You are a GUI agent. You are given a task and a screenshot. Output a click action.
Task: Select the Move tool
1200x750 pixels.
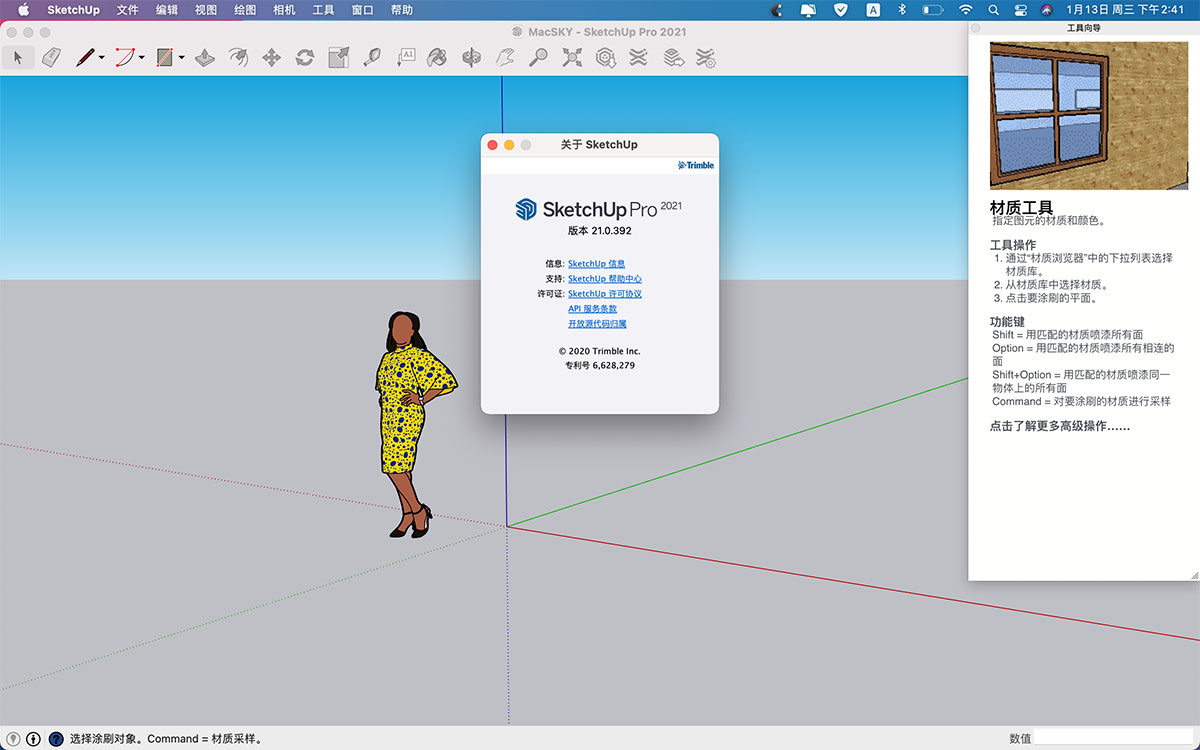(271, 58)
